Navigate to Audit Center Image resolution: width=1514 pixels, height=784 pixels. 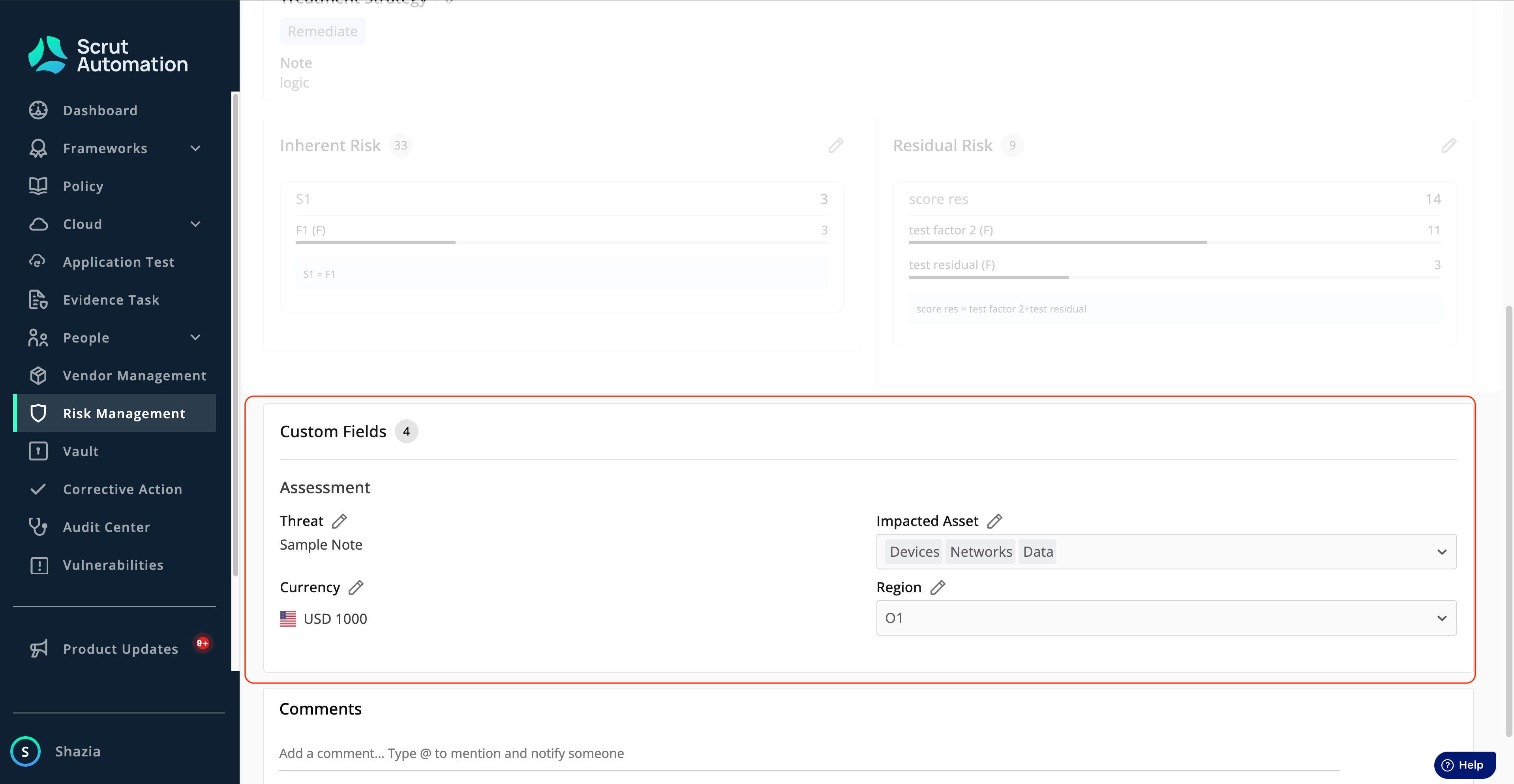tap(106, 528)
